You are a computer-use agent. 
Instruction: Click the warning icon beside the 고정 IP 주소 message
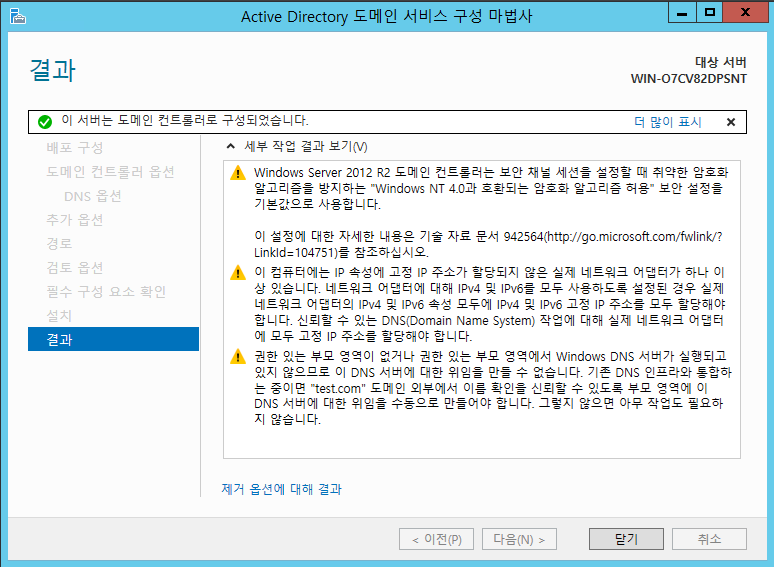(237, 272)
